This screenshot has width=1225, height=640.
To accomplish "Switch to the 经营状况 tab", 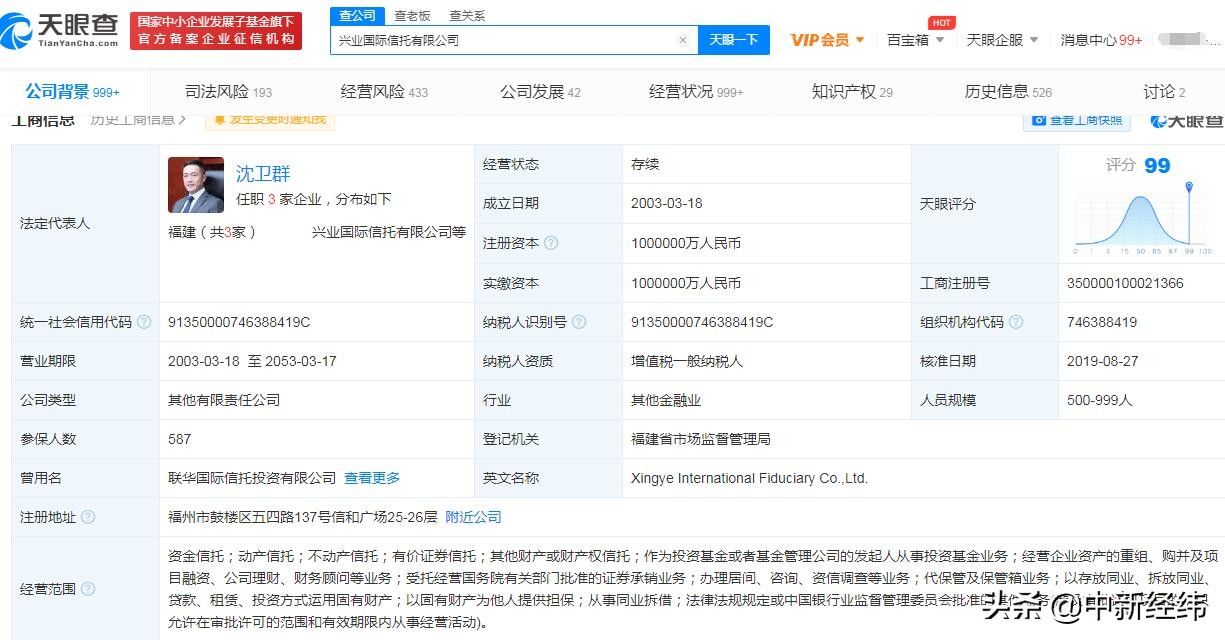I will (x=696, y=91).
